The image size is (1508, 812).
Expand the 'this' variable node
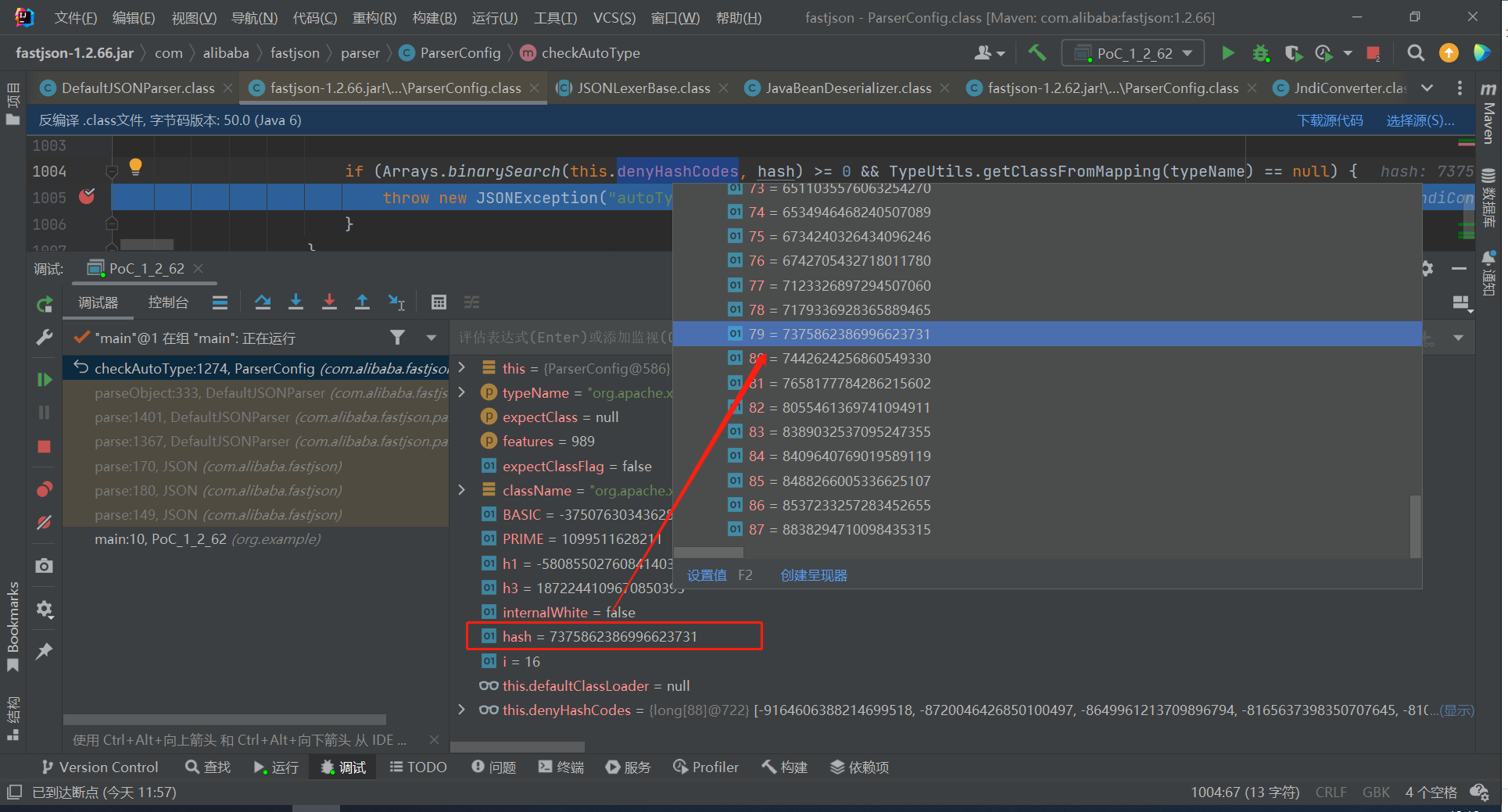pos(462,367)
